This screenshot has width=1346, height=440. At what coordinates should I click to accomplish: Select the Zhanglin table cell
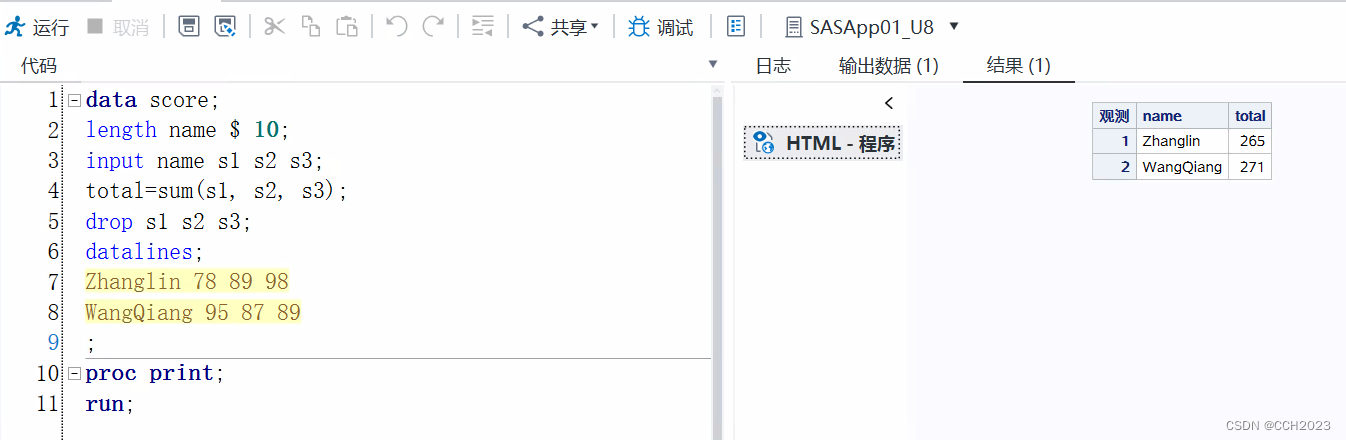coord(1182,141)
